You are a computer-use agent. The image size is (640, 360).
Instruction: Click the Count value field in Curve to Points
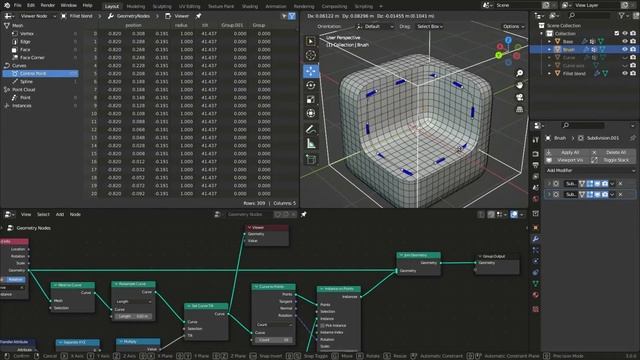coord(274,340)
